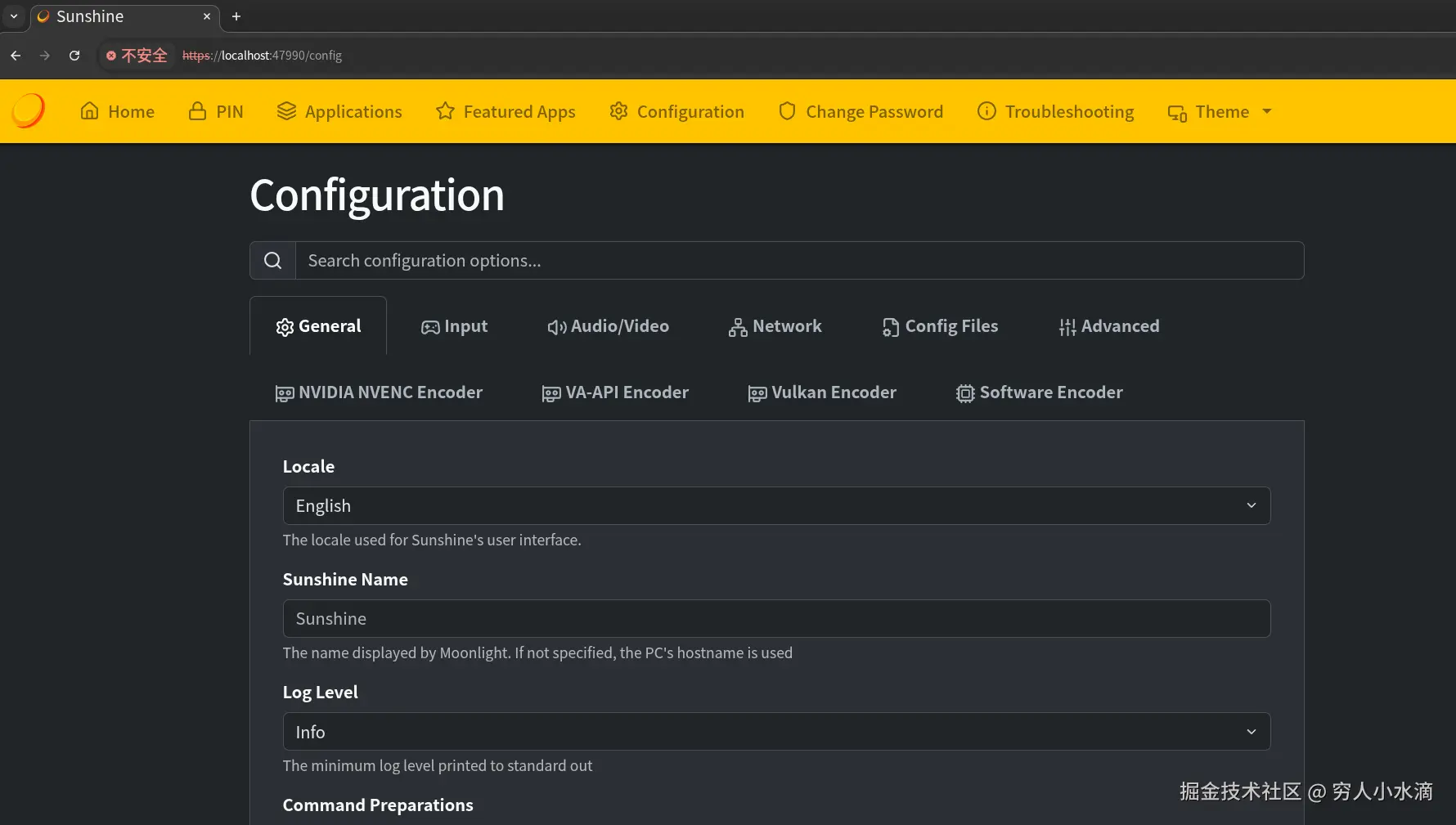1456x825 pixels.
Task: Open the NVIDIA NVENC Encoder tab
Action: point(379,392)
